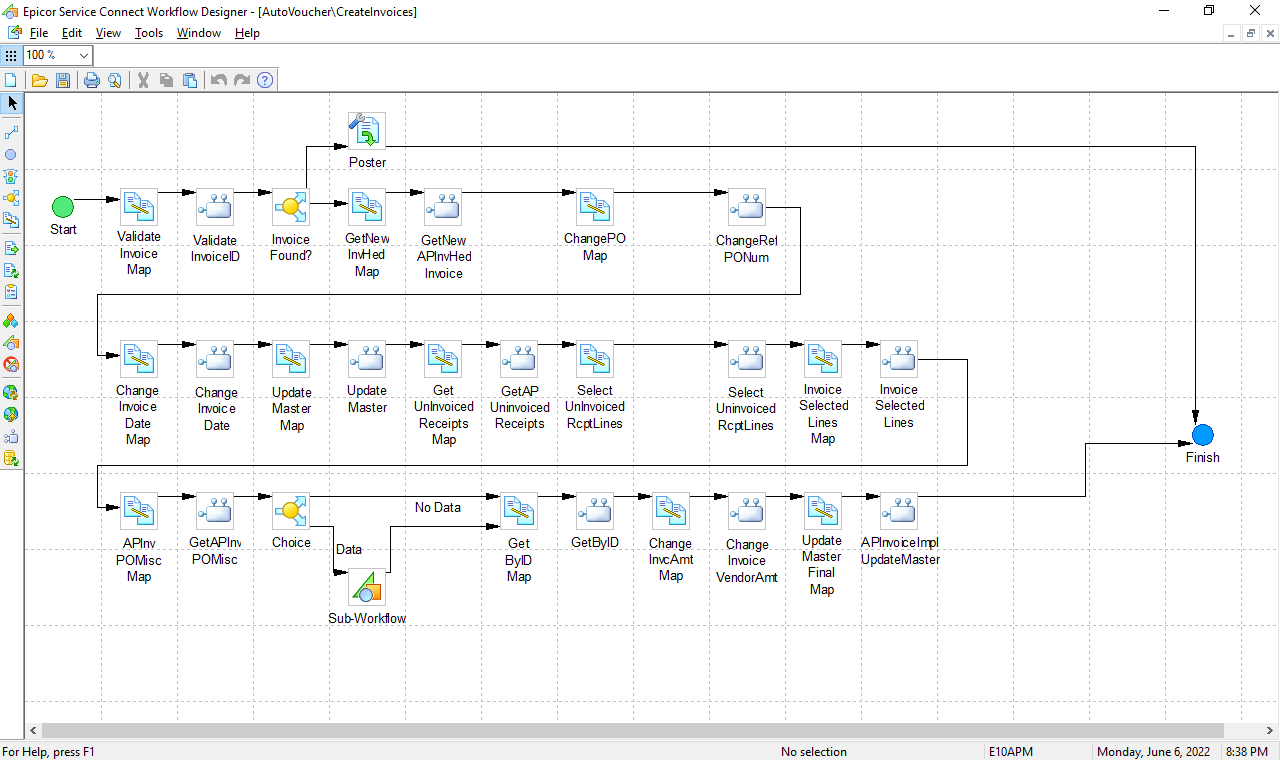Redo the last undone action
This screenshot has height=760, width=1280.
click(x=241, y=80)
